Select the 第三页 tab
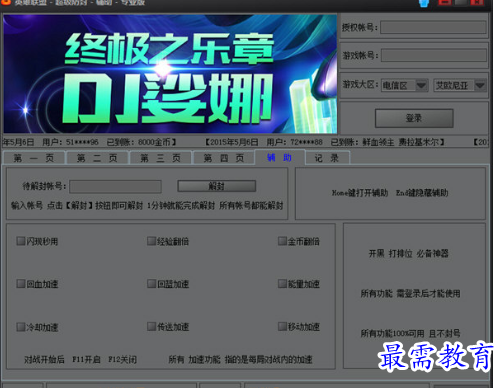The height and width of the screenshot is (388, 502). tap(160, 158)
